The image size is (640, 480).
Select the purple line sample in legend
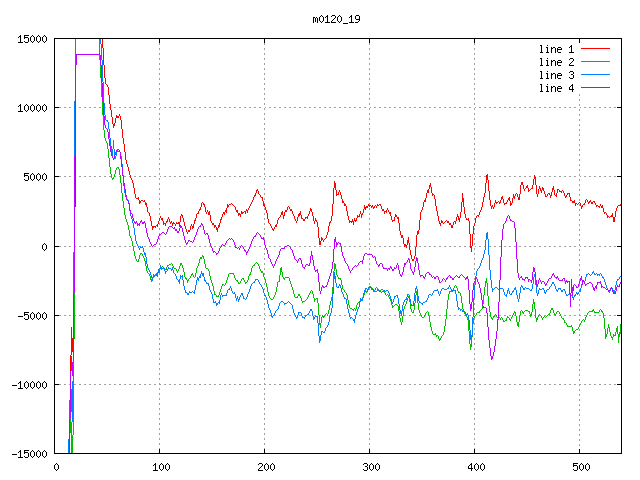pyautogui.click(x=595, y=88)
